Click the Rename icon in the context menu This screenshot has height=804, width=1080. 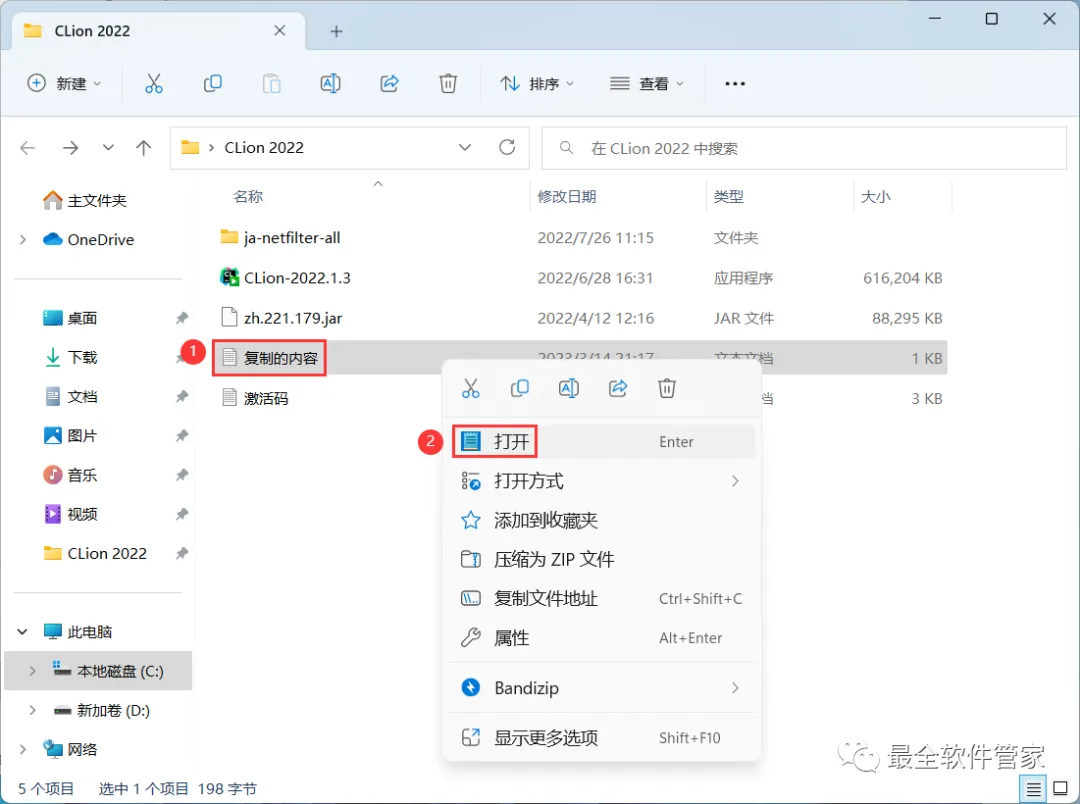(x=569, y=389)
